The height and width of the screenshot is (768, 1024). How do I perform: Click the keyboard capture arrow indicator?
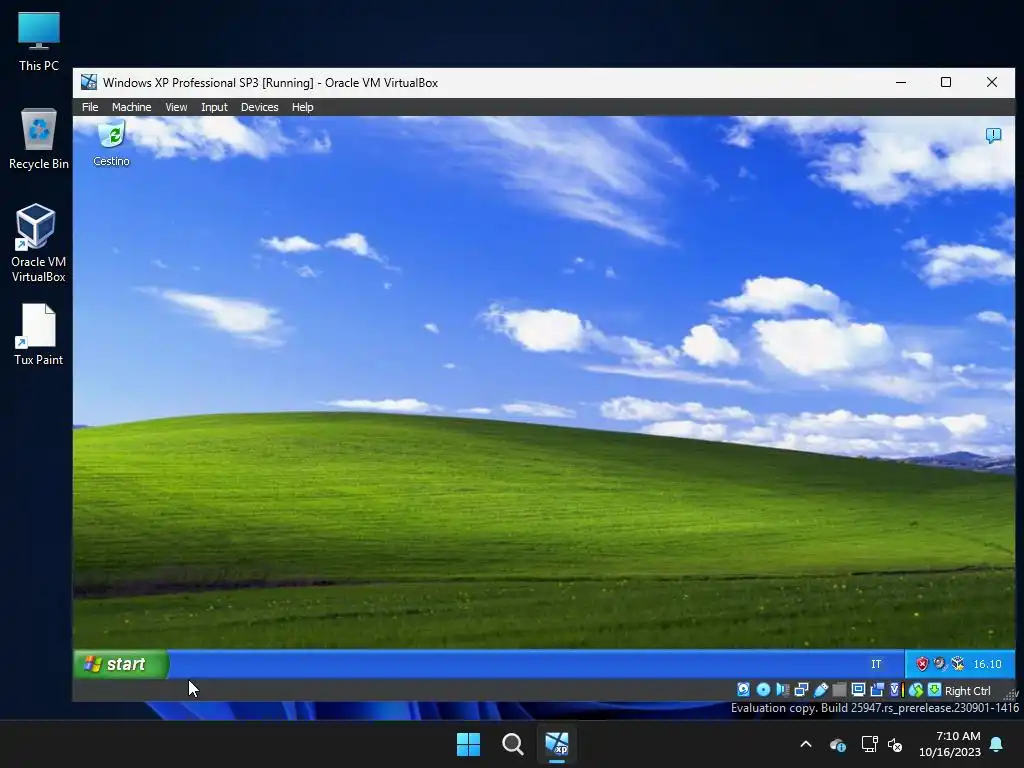point(935,690)
